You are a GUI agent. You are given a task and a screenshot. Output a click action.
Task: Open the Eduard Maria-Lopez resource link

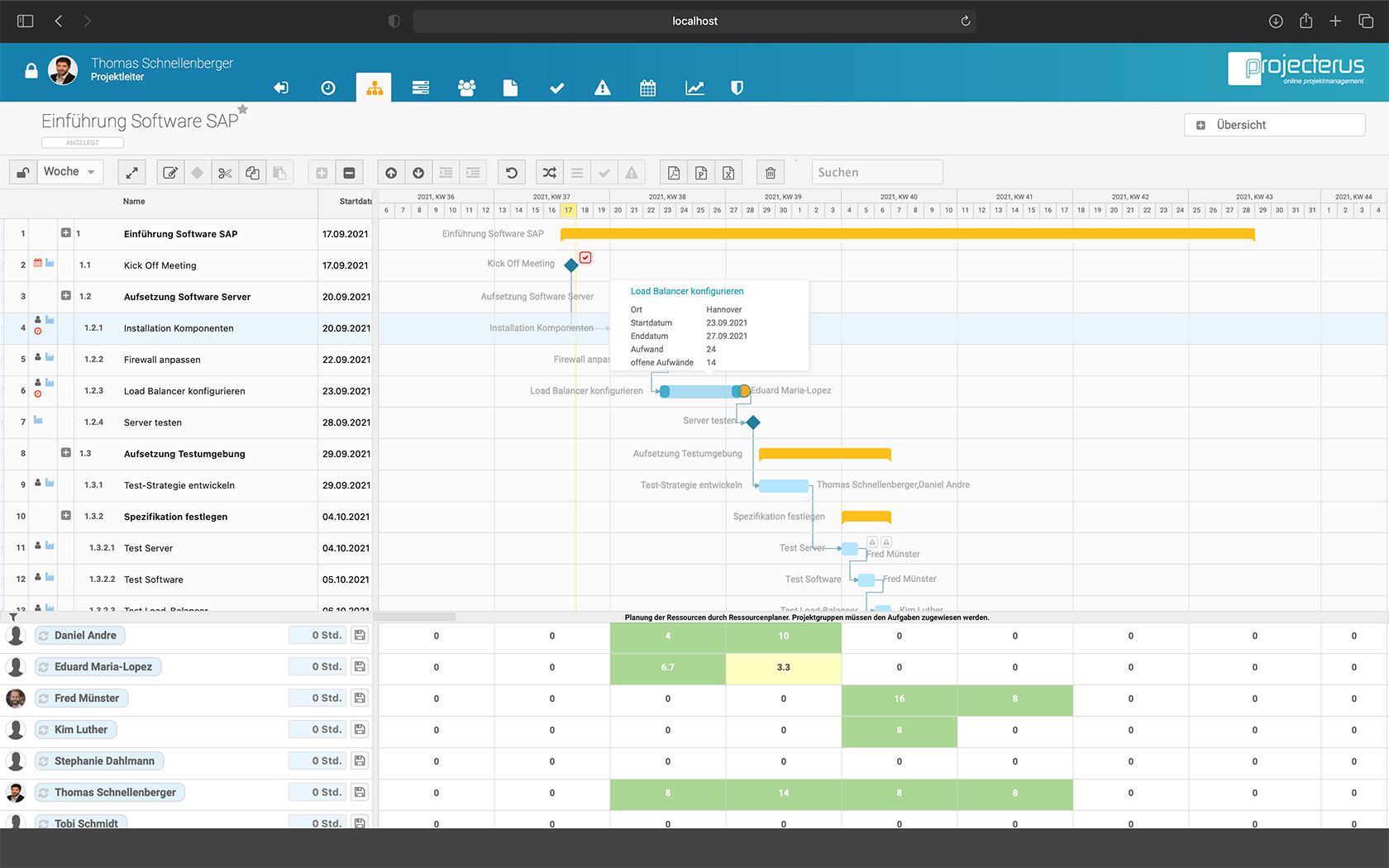tap(98, 666)
